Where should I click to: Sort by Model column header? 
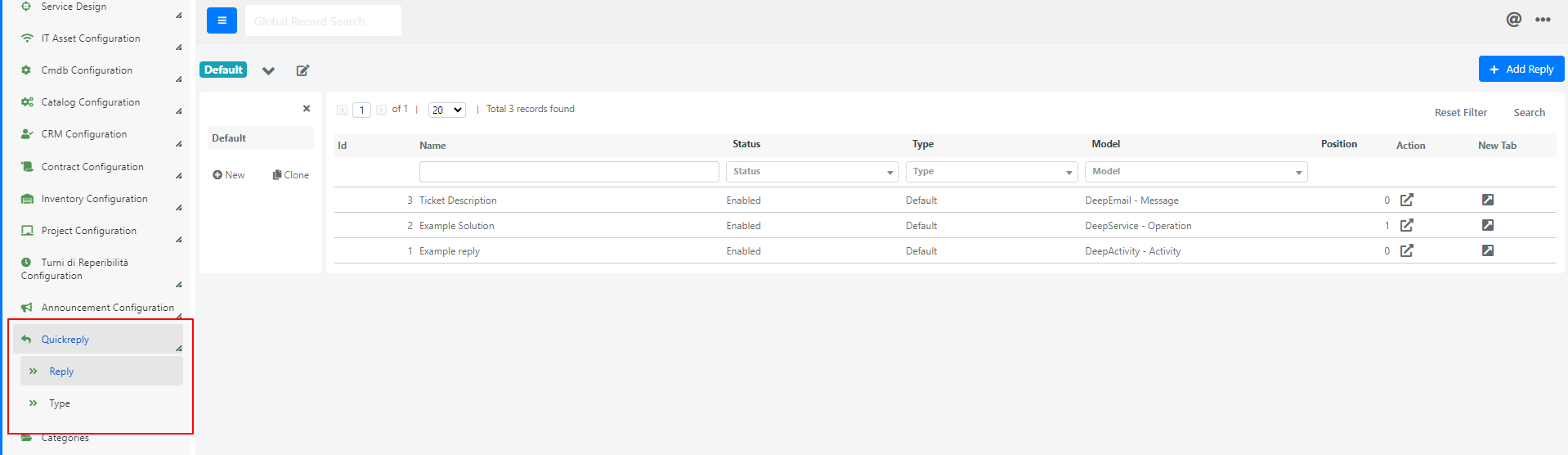1106,144
